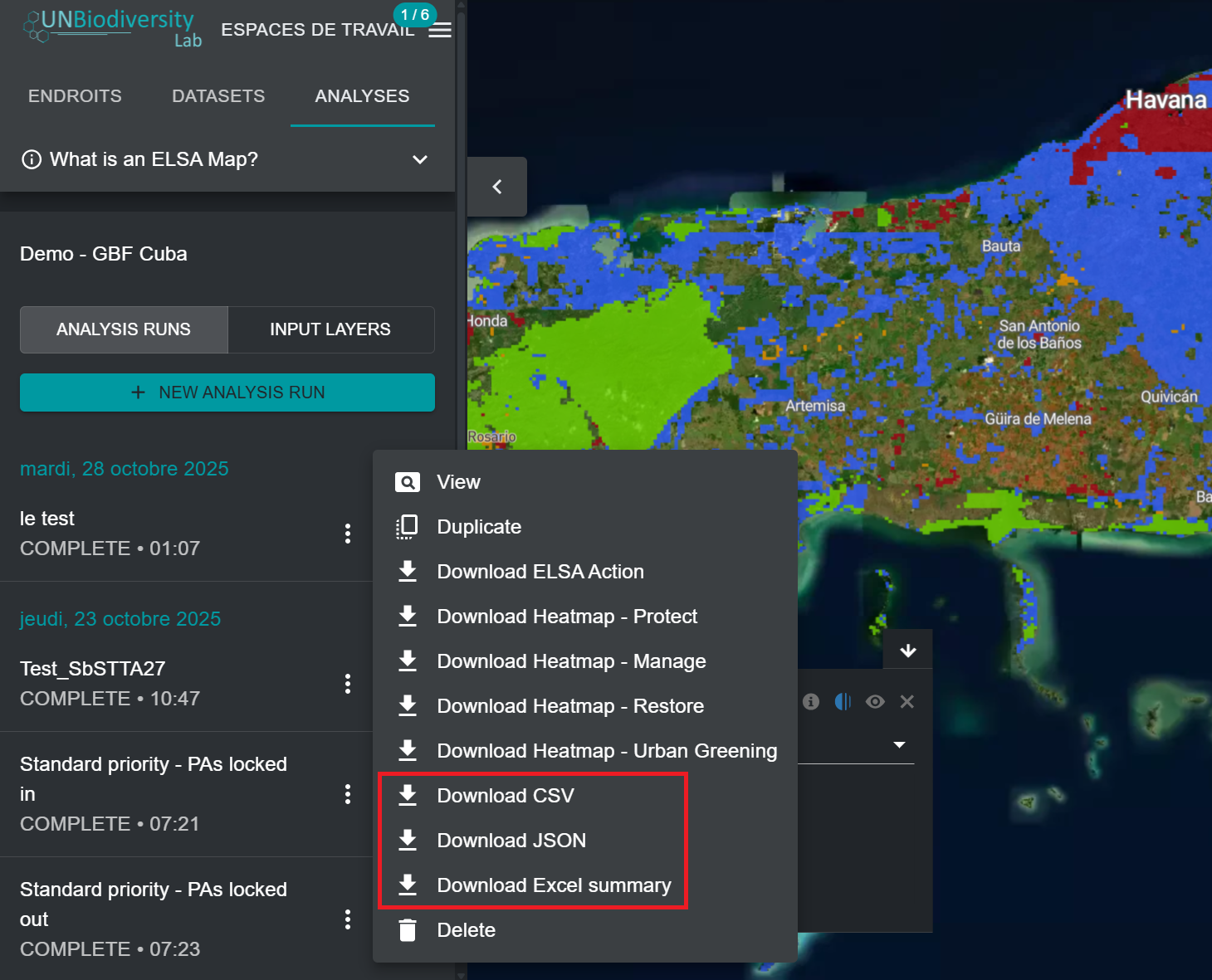Open the legend layer dropdown
1212x980 pixels.
(x=899, y=744)
